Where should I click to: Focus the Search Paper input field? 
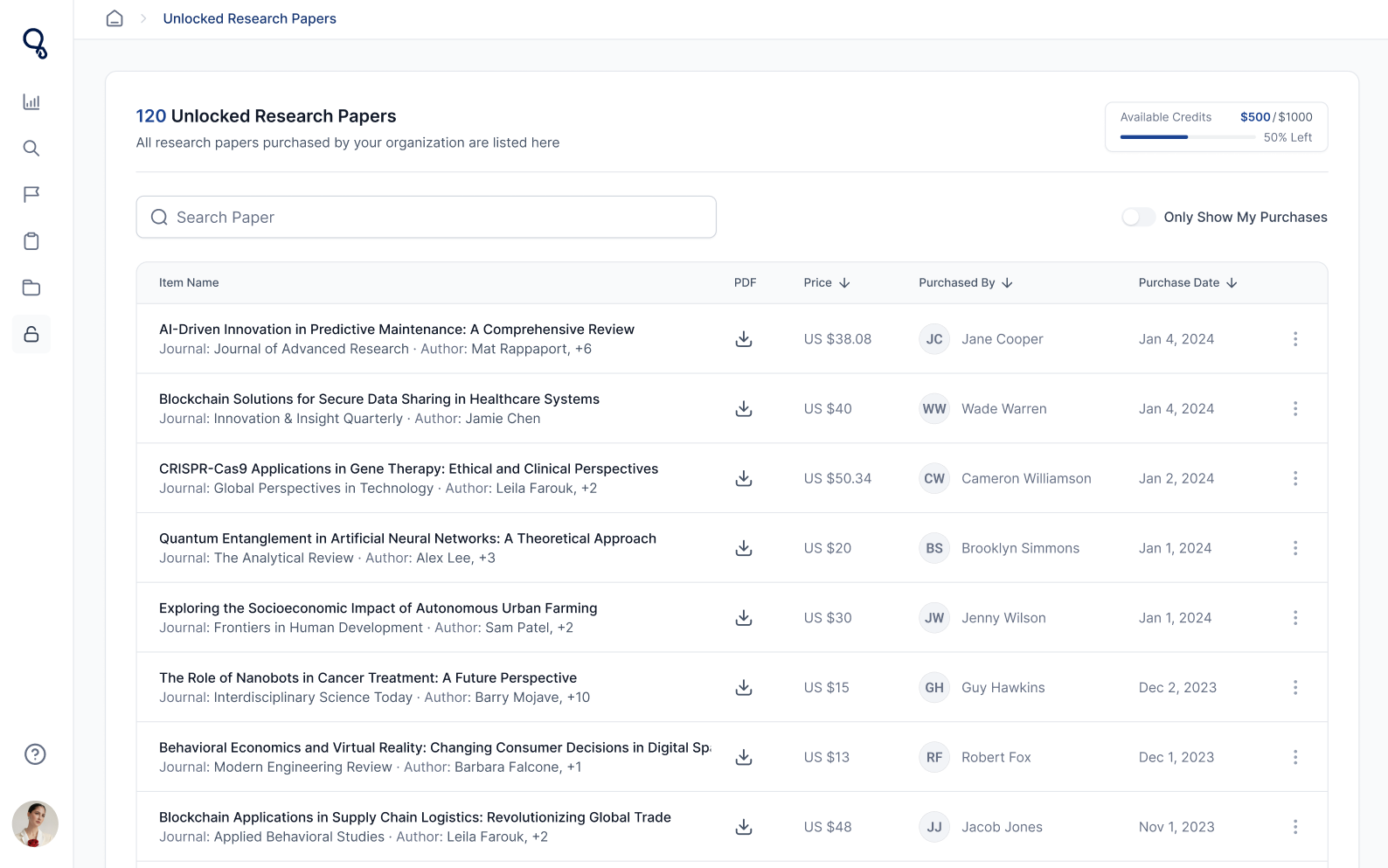tap(427, 217)
